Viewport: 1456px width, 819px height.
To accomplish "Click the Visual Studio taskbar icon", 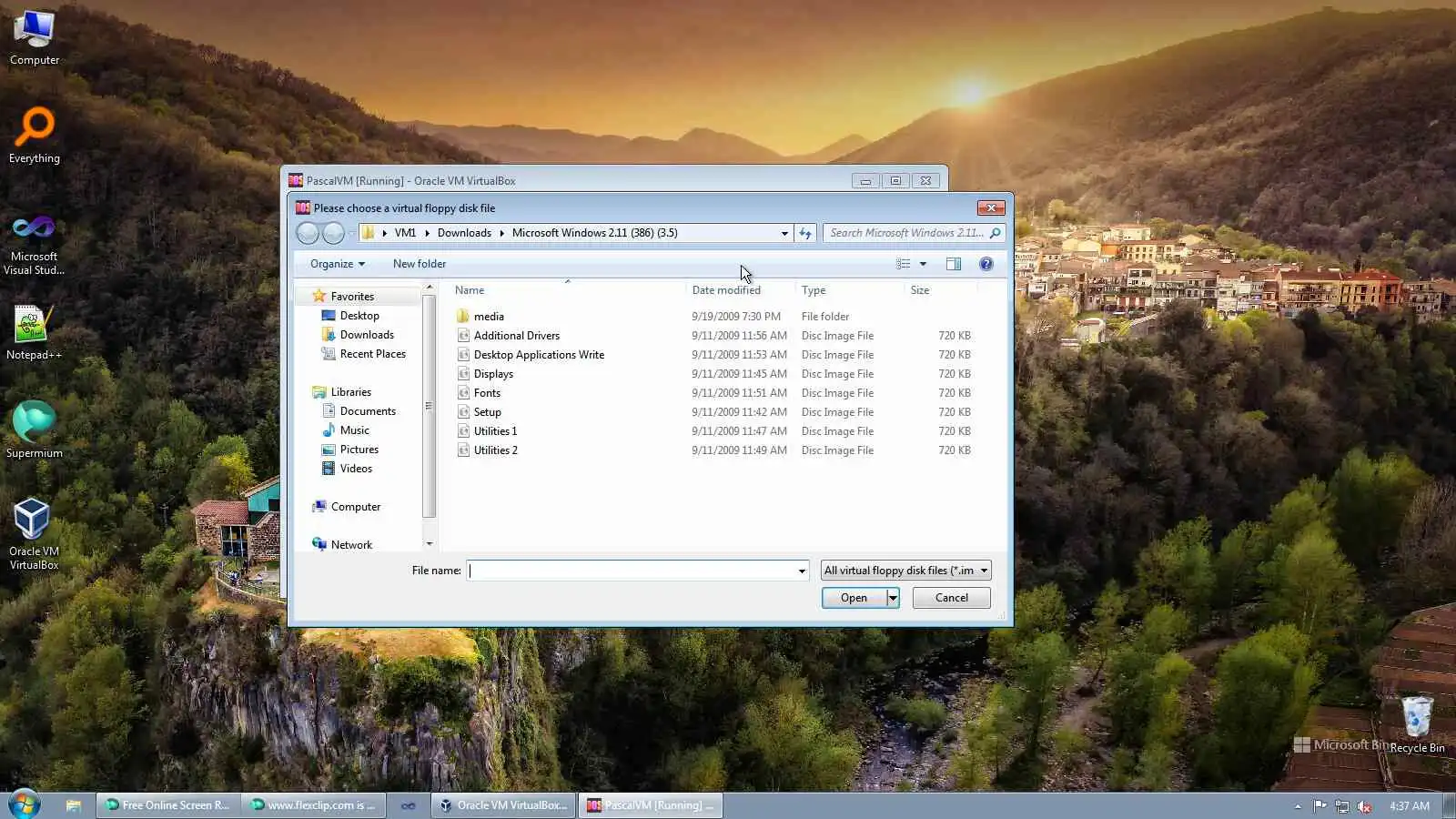I will [x=409, y=805].
